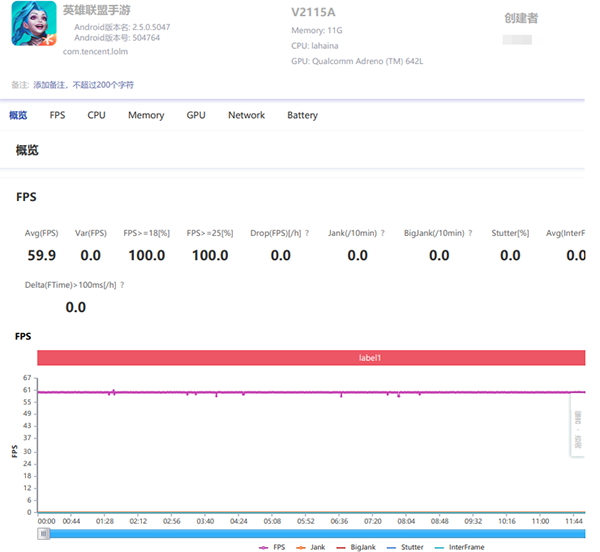The height and width of the screenshot is (552, 600).
Task: Click help icon next to Delta(FTime)>100ms
Action: tap(122, 285)
